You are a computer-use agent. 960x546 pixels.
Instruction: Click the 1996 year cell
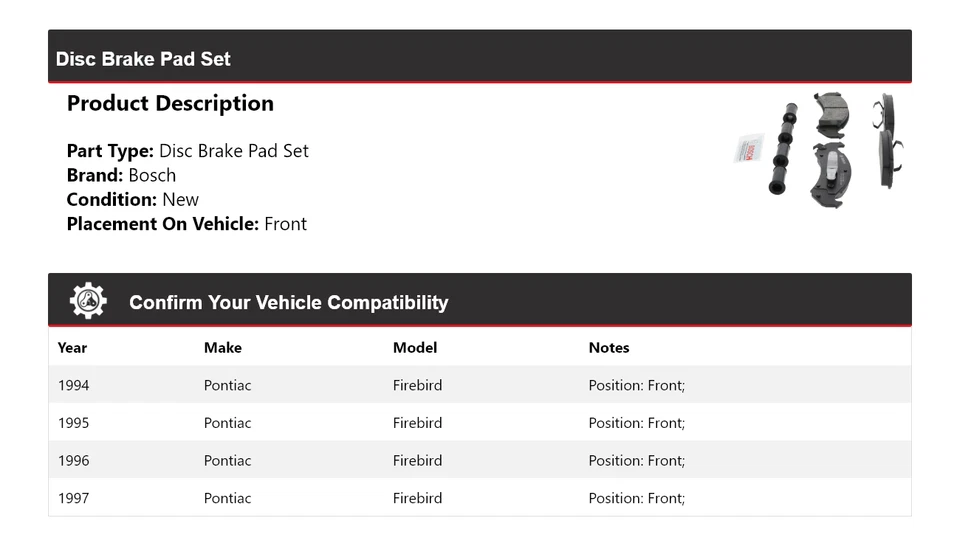click(73, 461)
